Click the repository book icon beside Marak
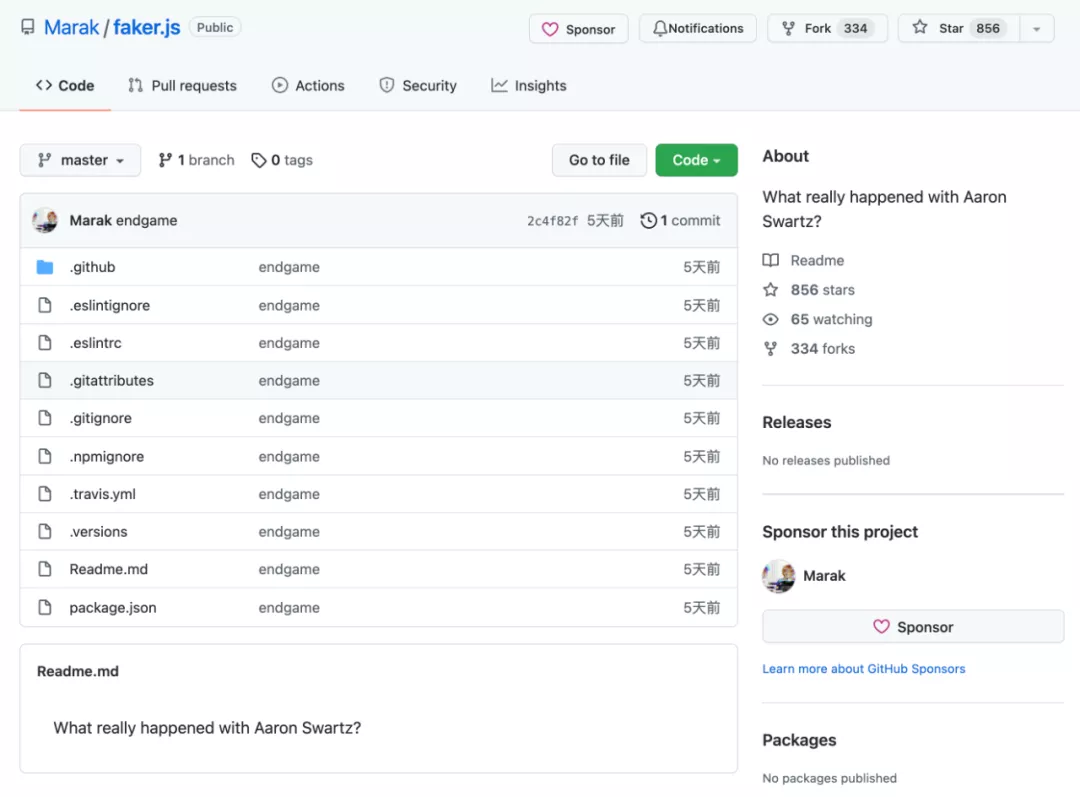The height and width of the screenshot is (797, 1080). 28,28
